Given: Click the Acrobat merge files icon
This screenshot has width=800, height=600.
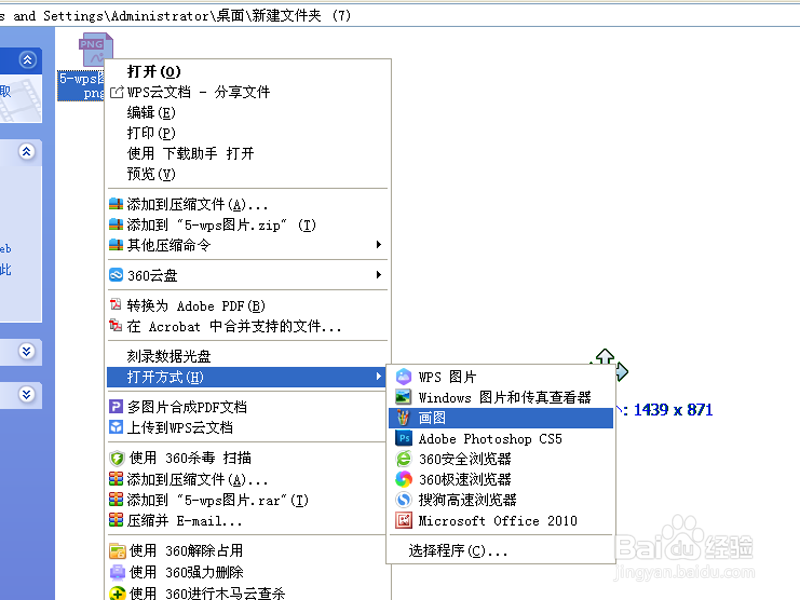Looking at the screenshot, I should click(x=116, y=325).
